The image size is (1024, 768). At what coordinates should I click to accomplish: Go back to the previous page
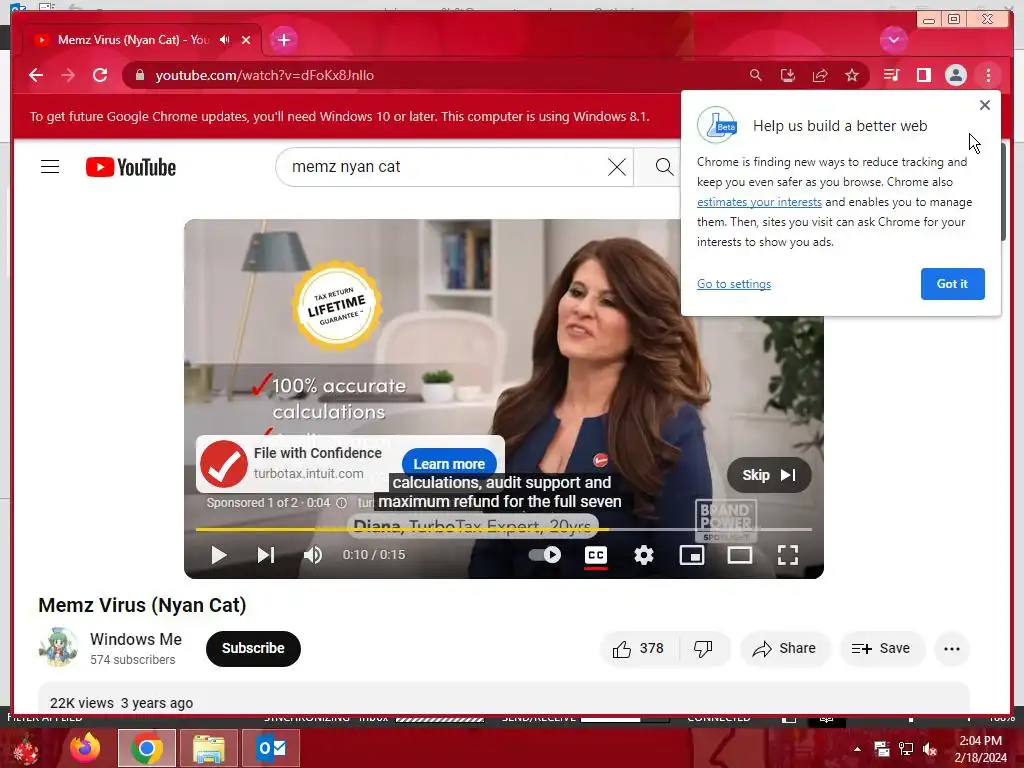[x=36, y=75]
